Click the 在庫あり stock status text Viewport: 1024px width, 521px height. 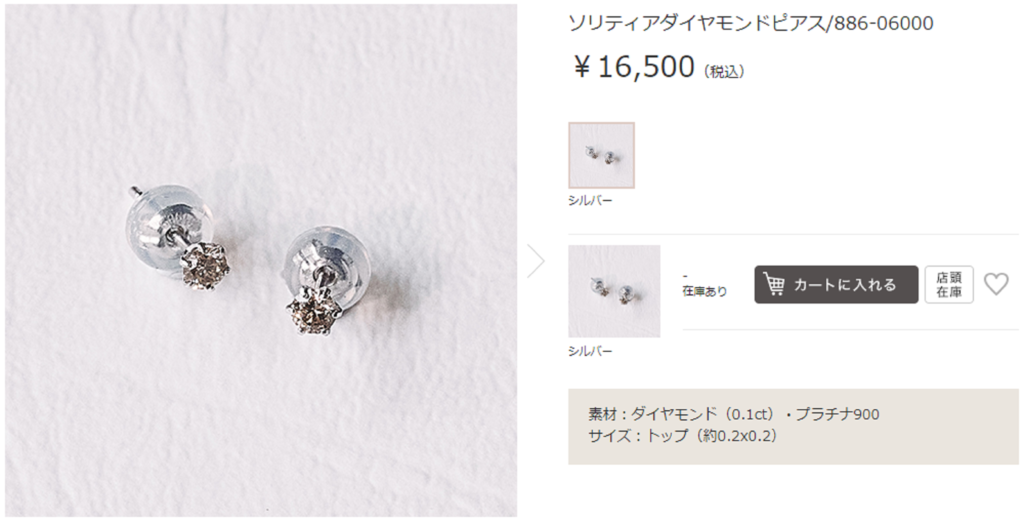coord(705,291)
